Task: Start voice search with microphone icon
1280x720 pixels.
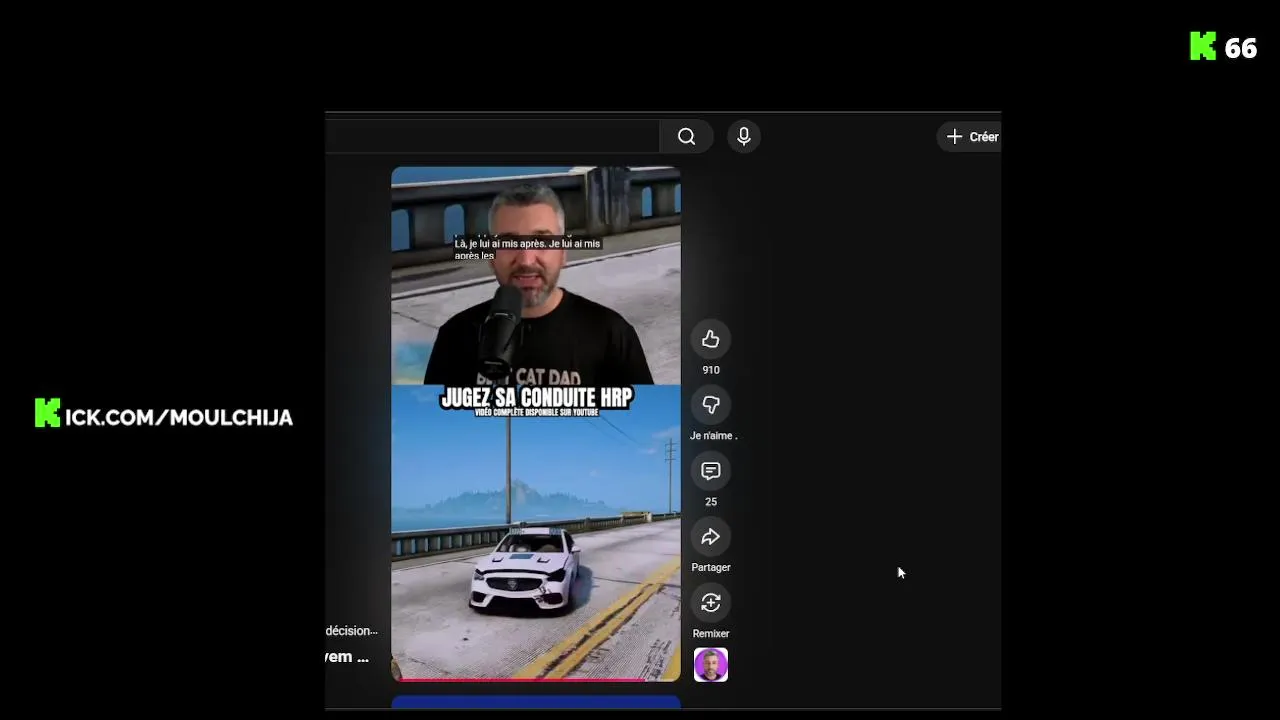Action: point(744,137)
